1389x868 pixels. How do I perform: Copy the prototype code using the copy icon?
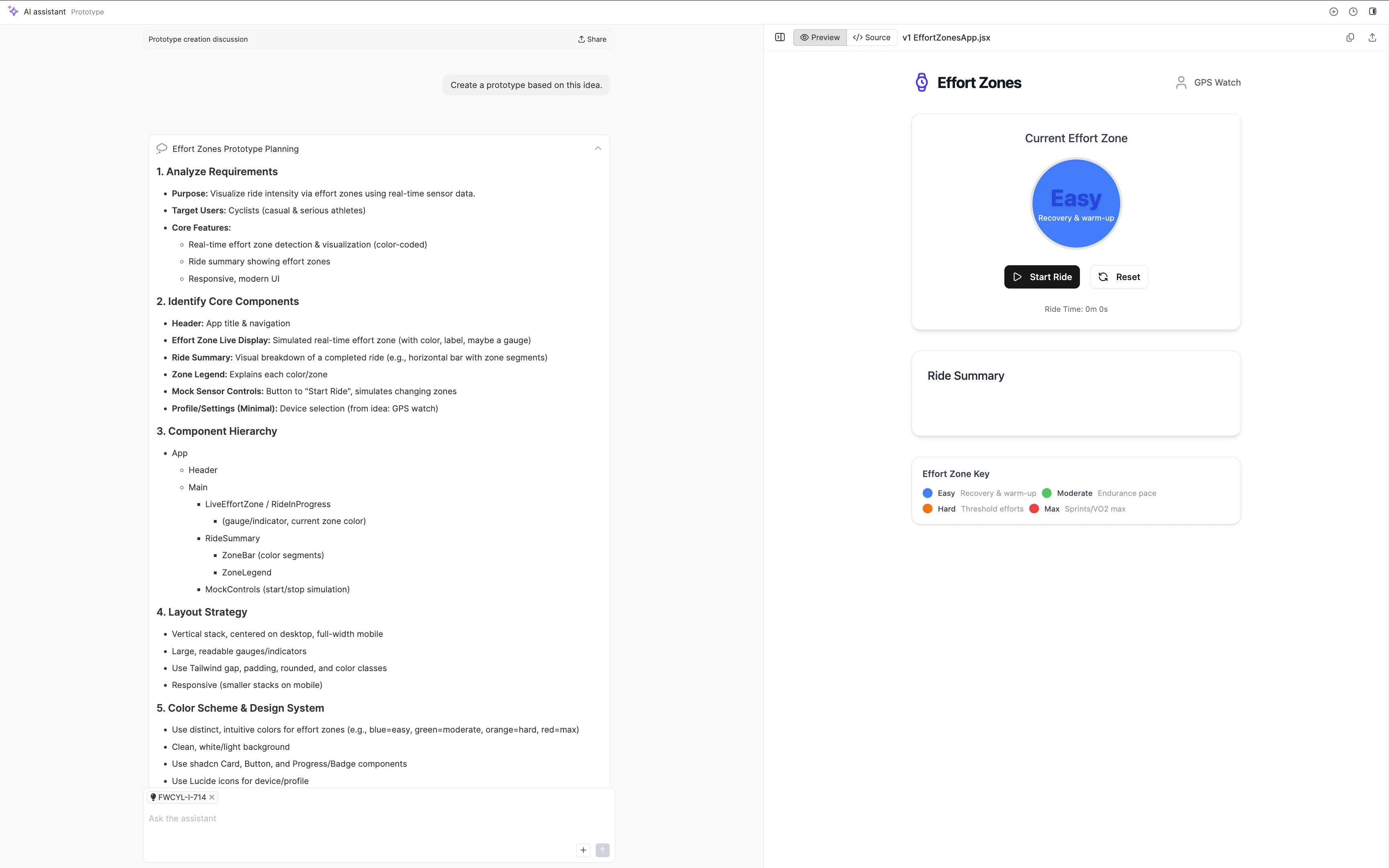pyautogui.click(x=1350, y=37)
